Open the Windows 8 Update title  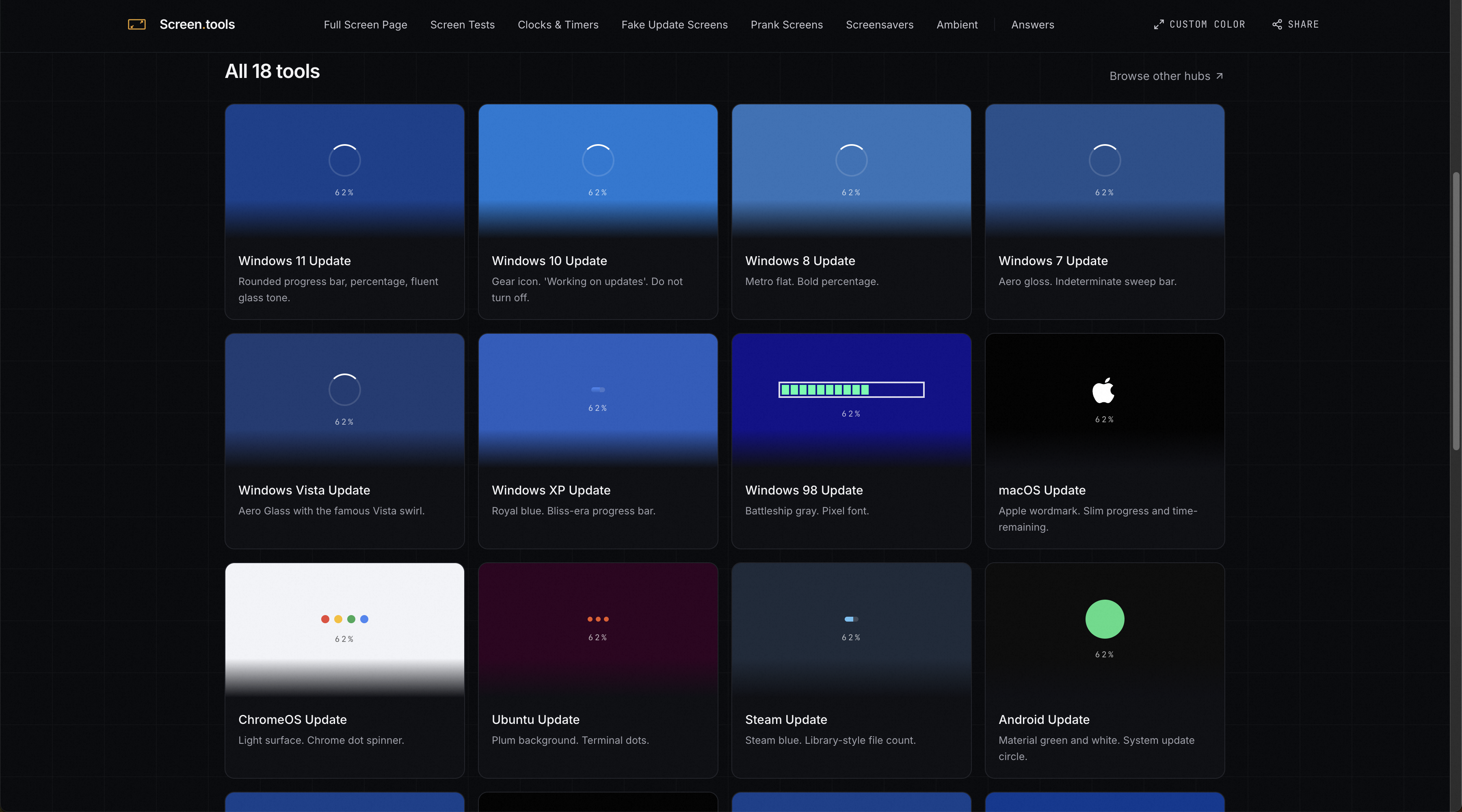pyautogui.click(x=800, y=261)
